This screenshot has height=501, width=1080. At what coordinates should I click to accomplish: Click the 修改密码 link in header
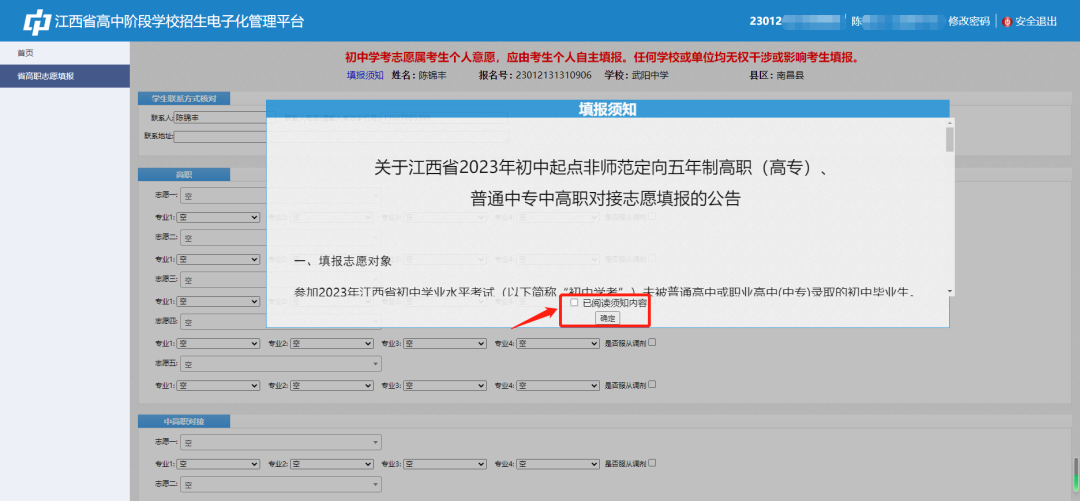coord(968,21)
